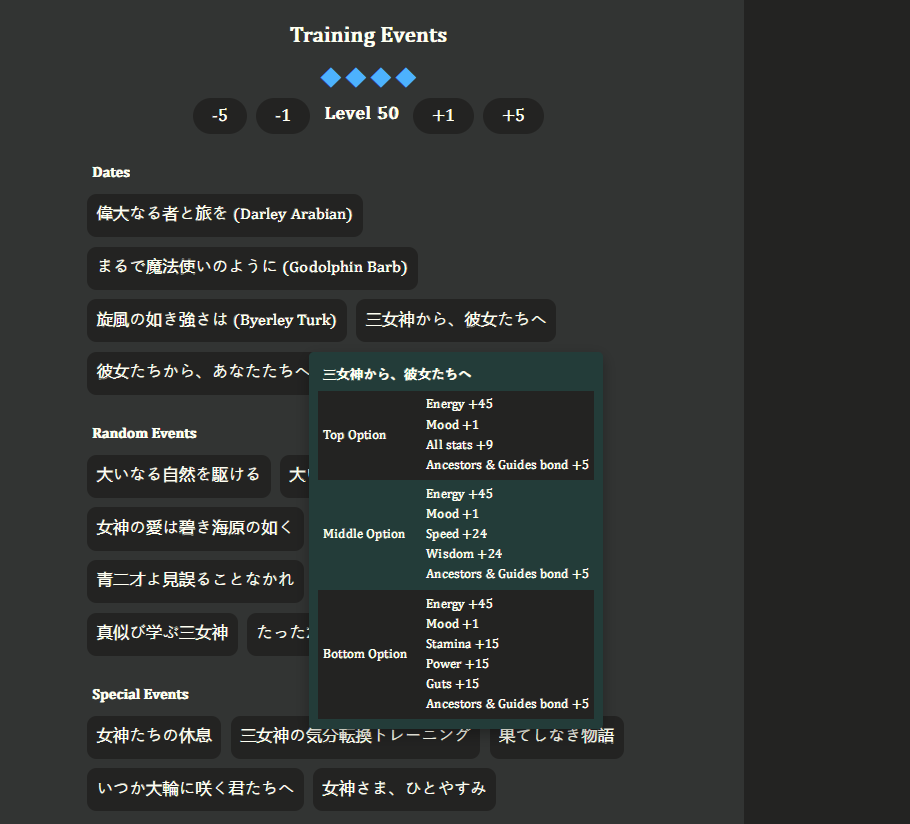Click the Random Events section heading
This screenshot has height=824, width=910.
(x=145, y=433)
